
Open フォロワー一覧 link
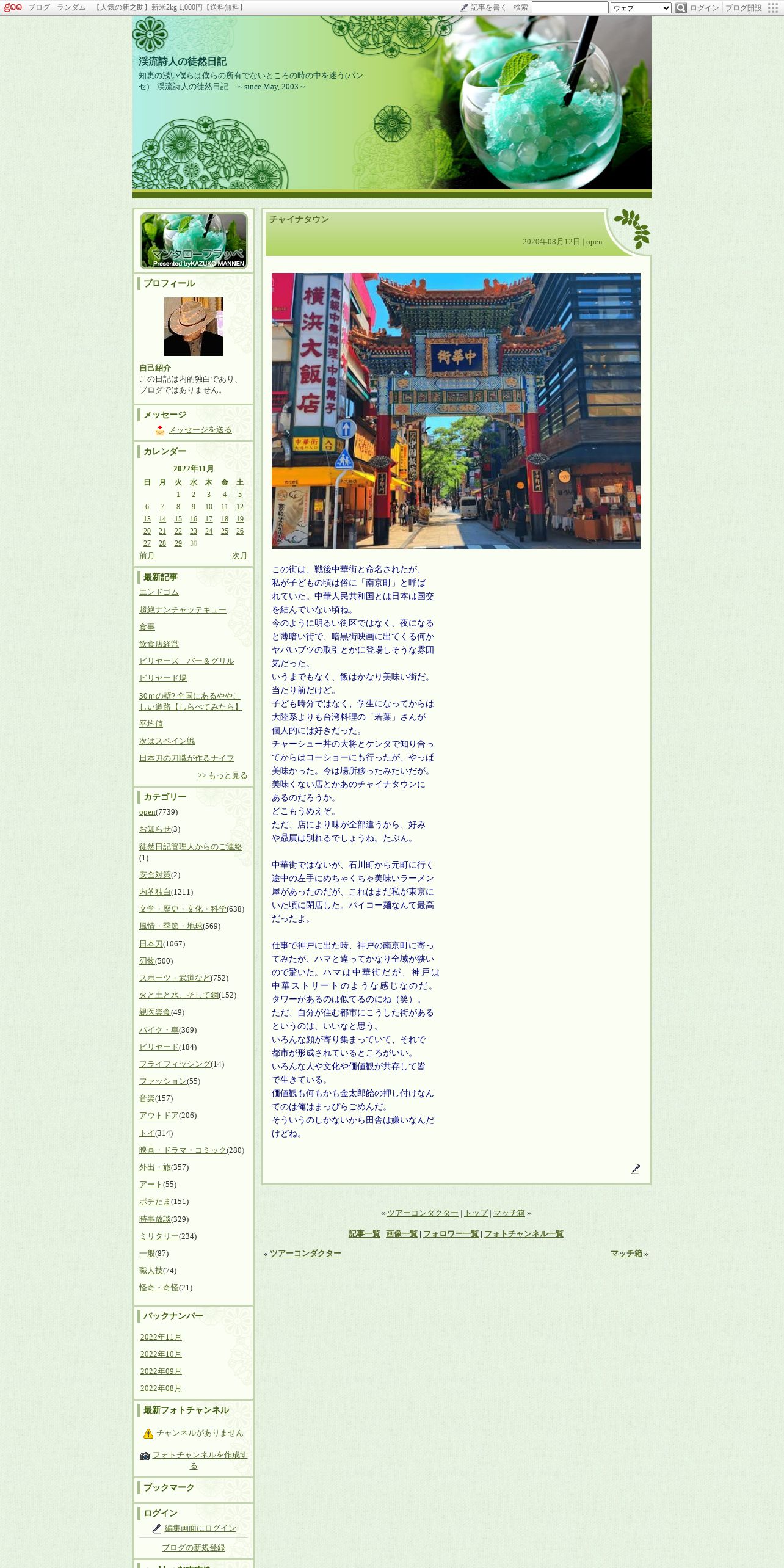(451, 1234)
